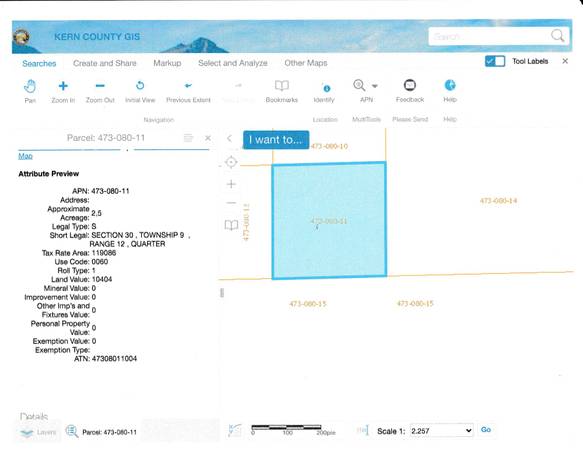Open the Scale value dropdown

(x=441, y=430)
